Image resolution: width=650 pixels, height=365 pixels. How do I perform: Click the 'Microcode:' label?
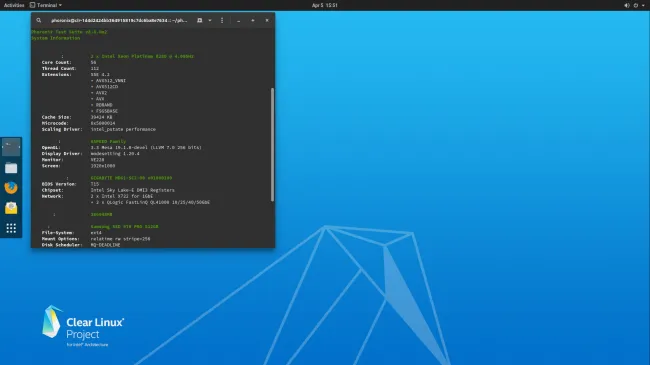pos(55,123)
